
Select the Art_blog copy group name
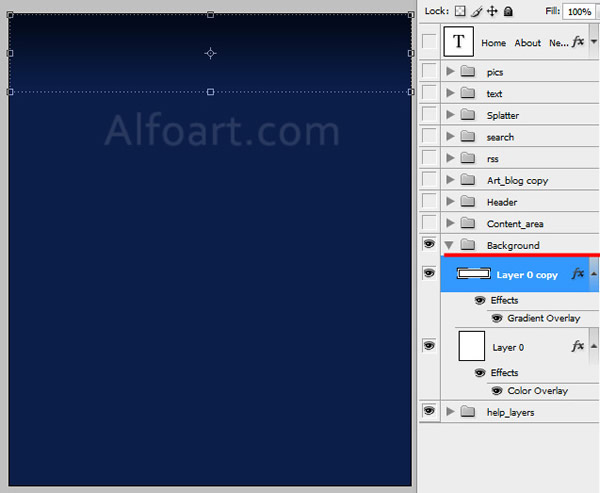click(517, 181)
